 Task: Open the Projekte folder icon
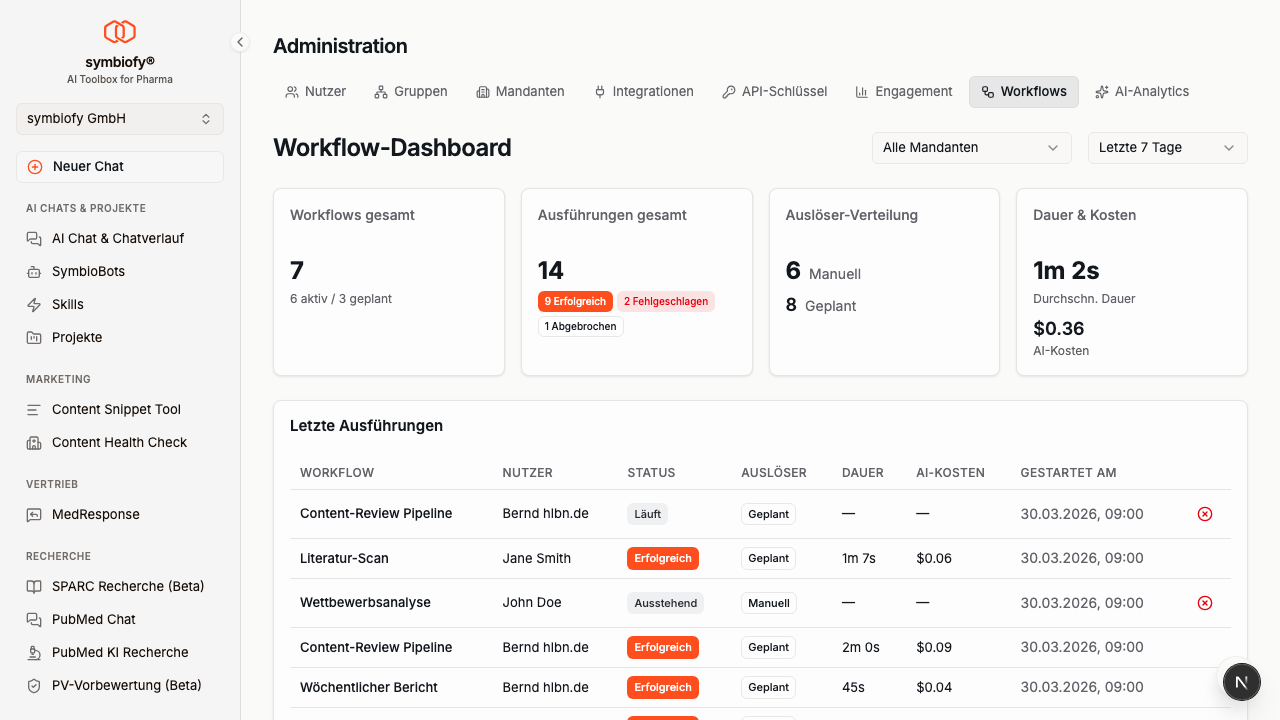pos(31,337)
